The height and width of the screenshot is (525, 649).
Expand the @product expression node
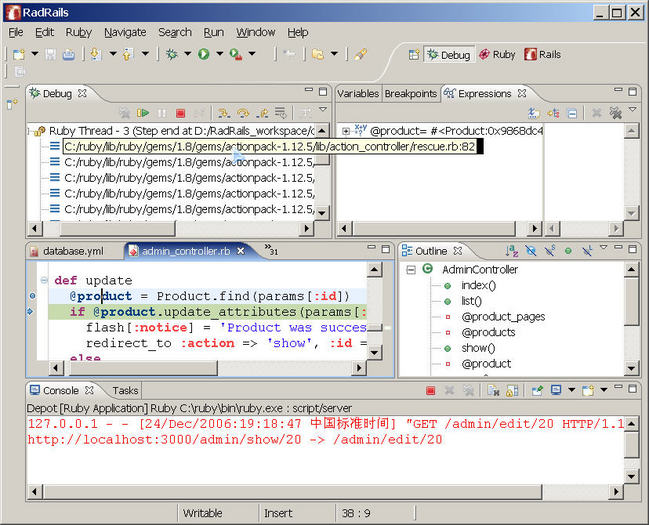point(346,131)
